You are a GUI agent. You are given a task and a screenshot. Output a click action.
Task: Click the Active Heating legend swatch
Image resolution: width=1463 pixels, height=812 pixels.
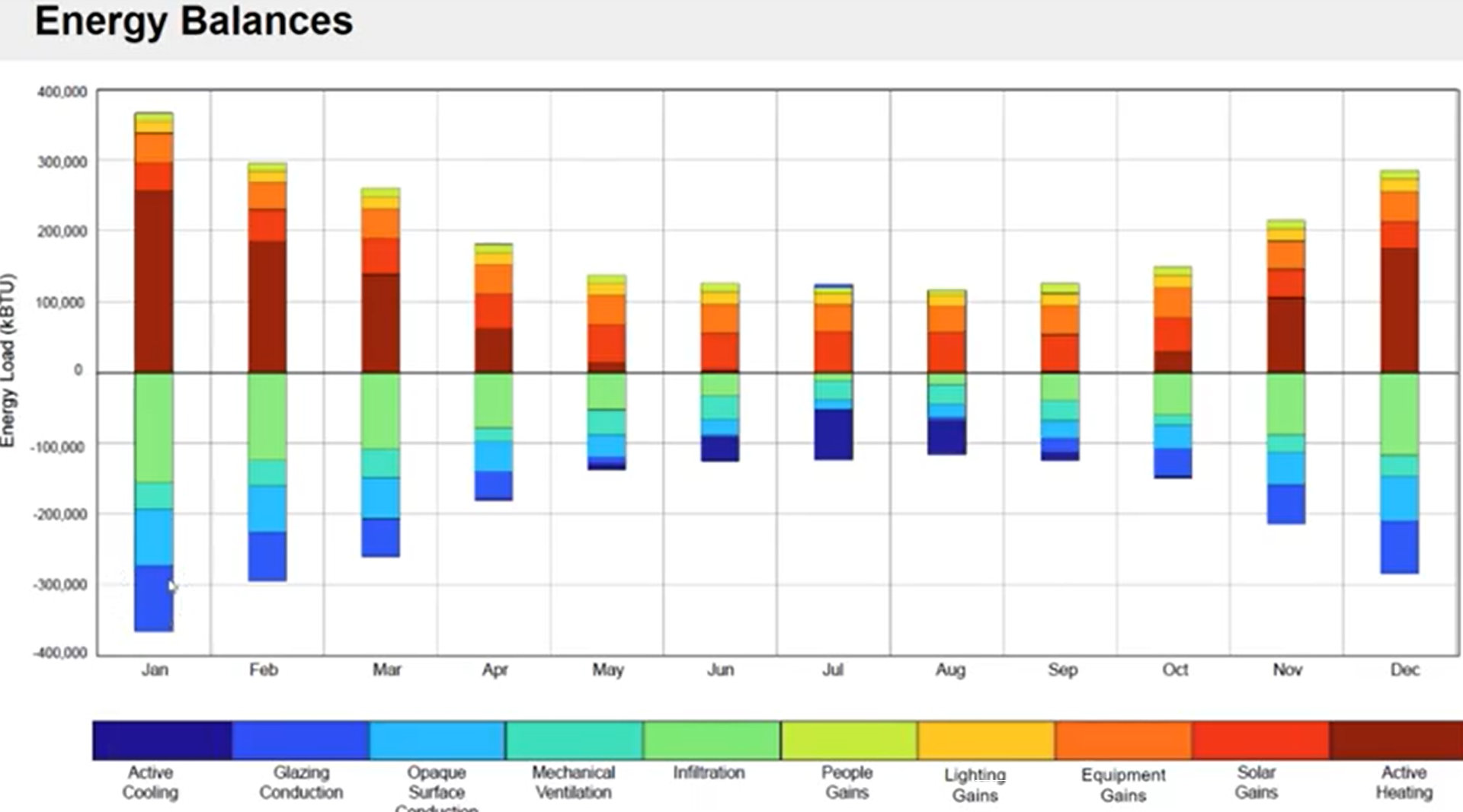(1396, 740)
